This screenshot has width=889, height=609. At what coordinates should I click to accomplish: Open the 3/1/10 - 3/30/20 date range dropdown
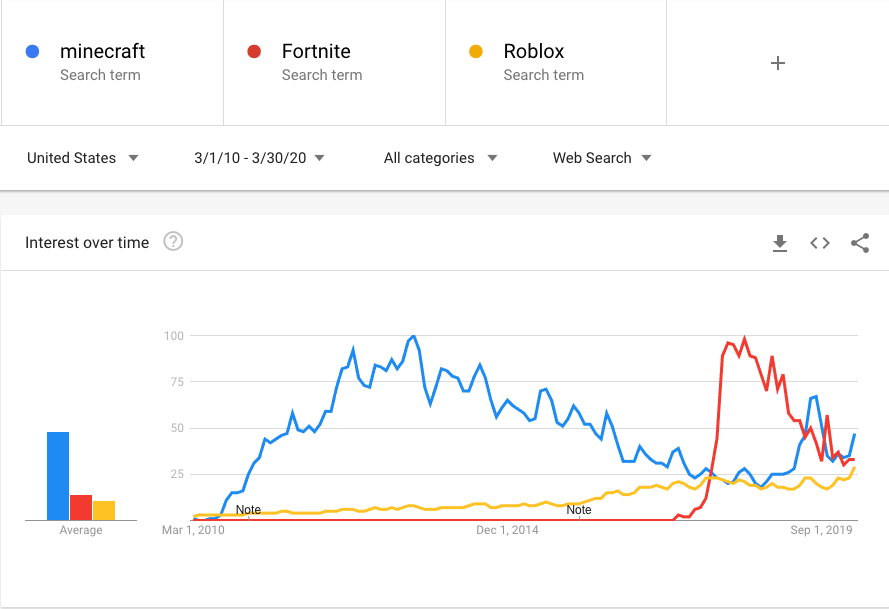click(257, 158)
